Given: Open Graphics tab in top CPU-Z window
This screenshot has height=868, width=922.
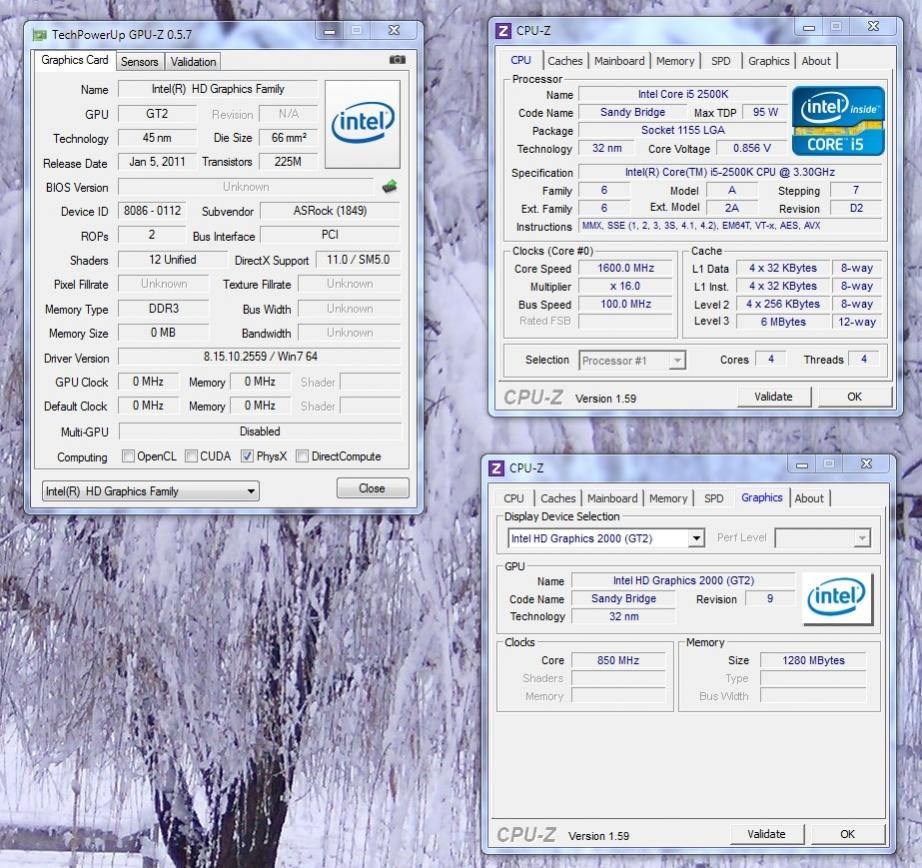Looking at the screenshot, I should (x=768, y=61).
